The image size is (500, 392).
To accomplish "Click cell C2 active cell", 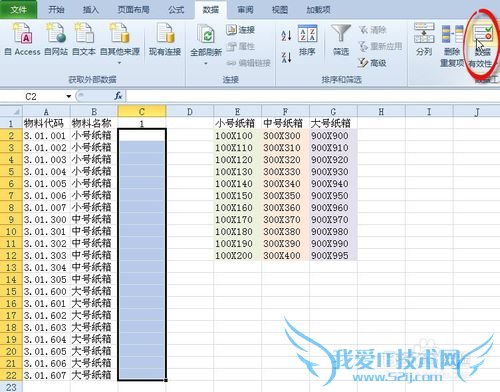I will pyautogui.click(x=142, y=135).
